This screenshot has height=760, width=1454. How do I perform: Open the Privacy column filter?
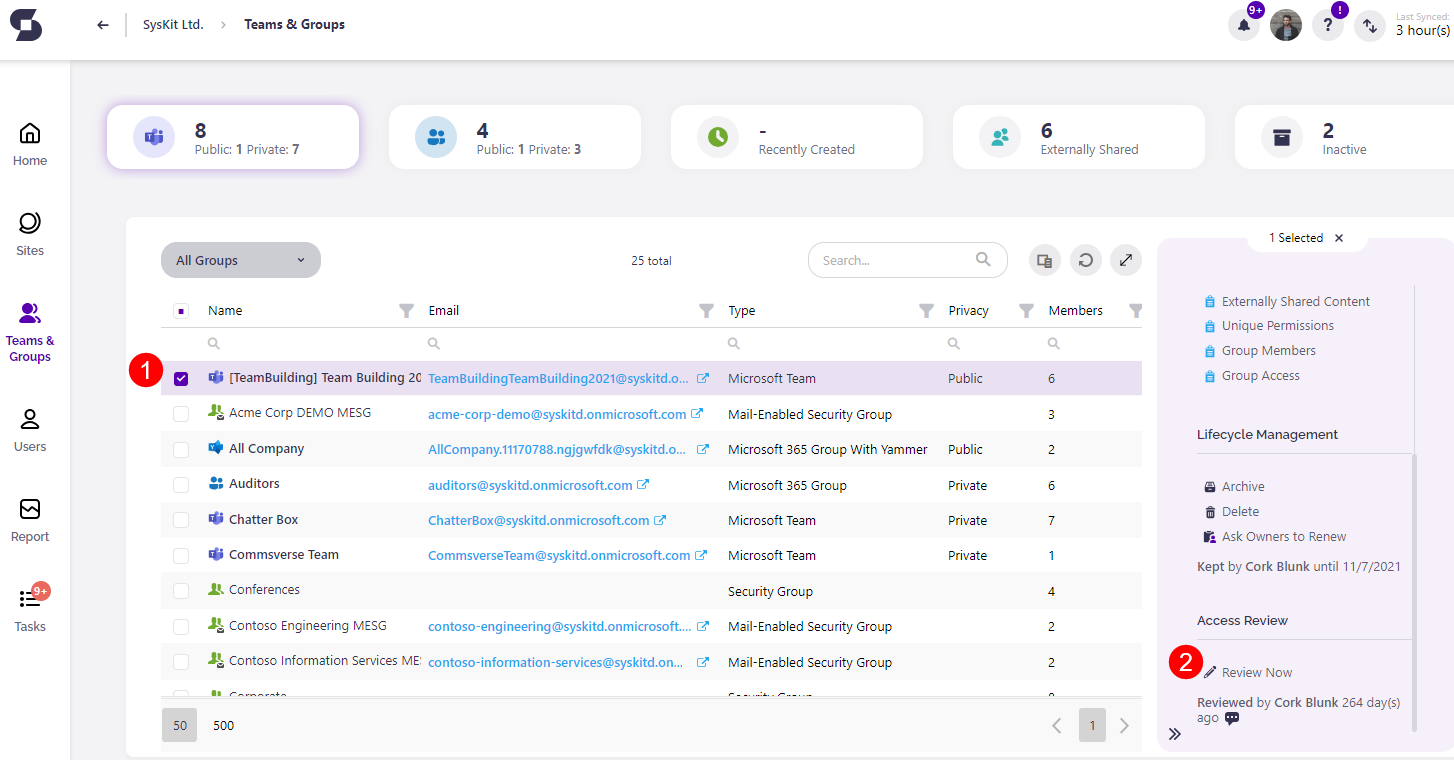[x=1025, y=310]
